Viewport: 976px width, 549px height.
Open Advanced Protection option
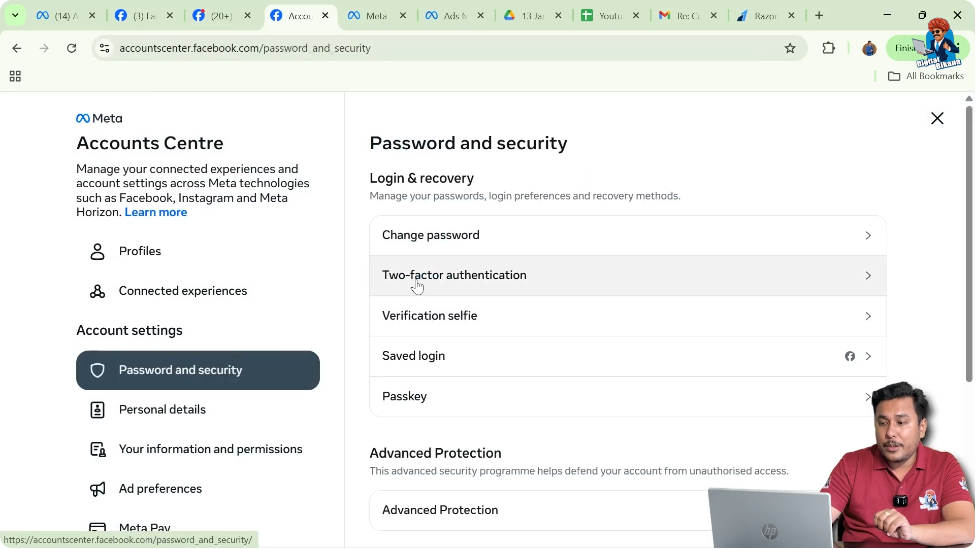(x=627, y=510)
